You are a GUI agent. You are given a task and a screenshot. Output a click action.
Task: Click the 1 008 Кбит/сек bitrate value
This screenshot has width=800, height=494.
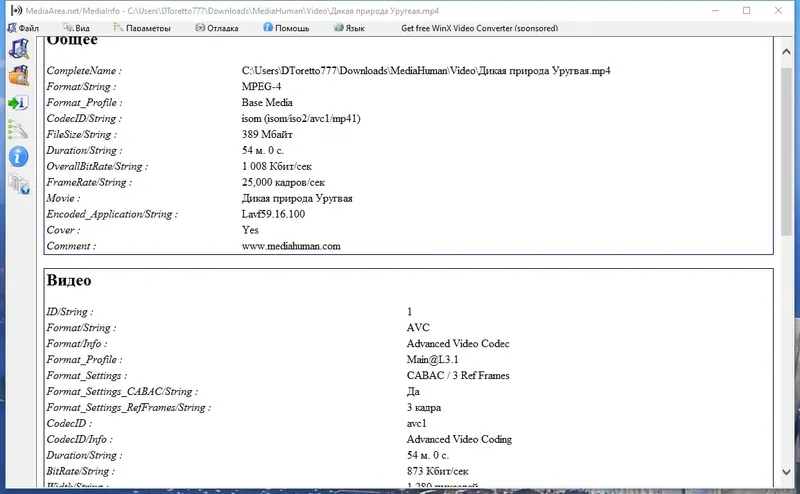click(x=277, y=166)
